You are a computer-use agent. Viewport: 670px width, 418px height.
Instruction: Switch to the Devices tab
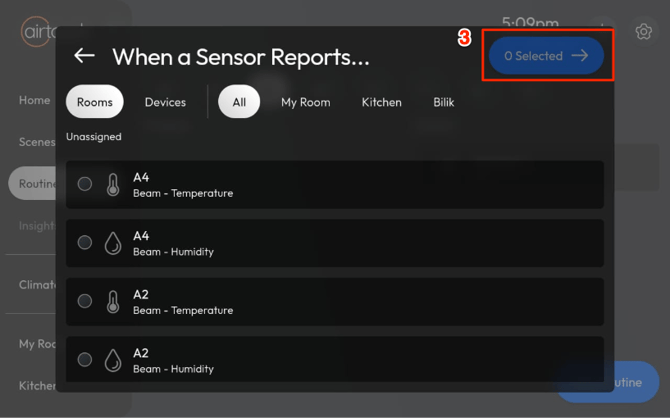(x=165, y=102)
